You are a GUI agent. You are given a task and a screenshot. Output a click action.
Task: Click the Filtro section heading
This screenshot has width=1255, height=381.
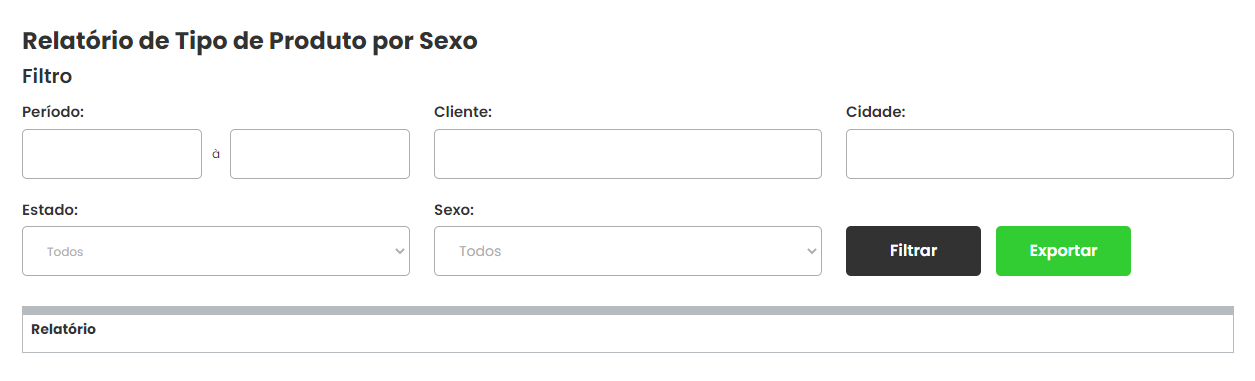tap(47, 76)
